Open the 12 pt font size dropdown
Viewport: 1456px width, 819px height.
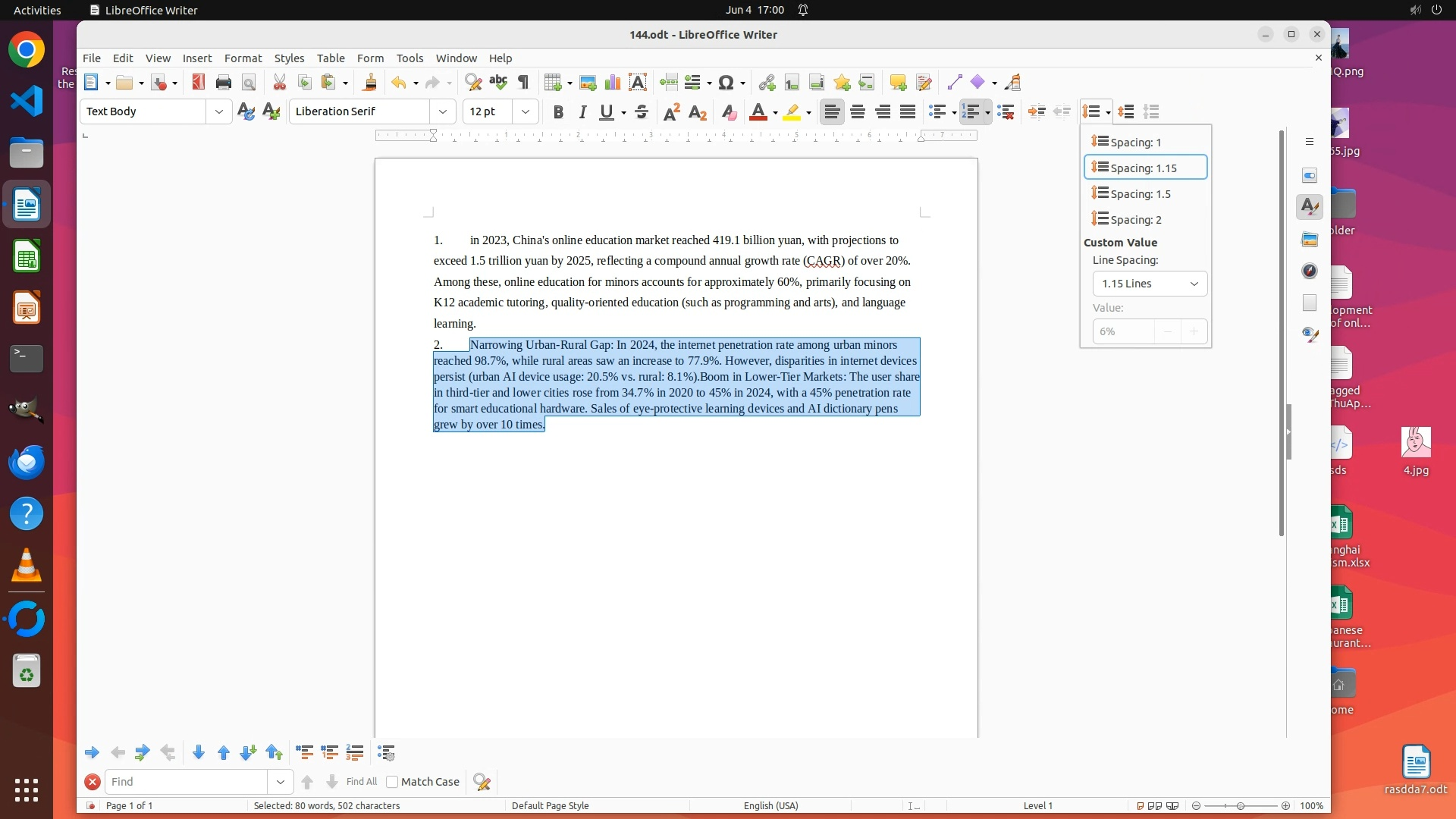pos(525,112)
